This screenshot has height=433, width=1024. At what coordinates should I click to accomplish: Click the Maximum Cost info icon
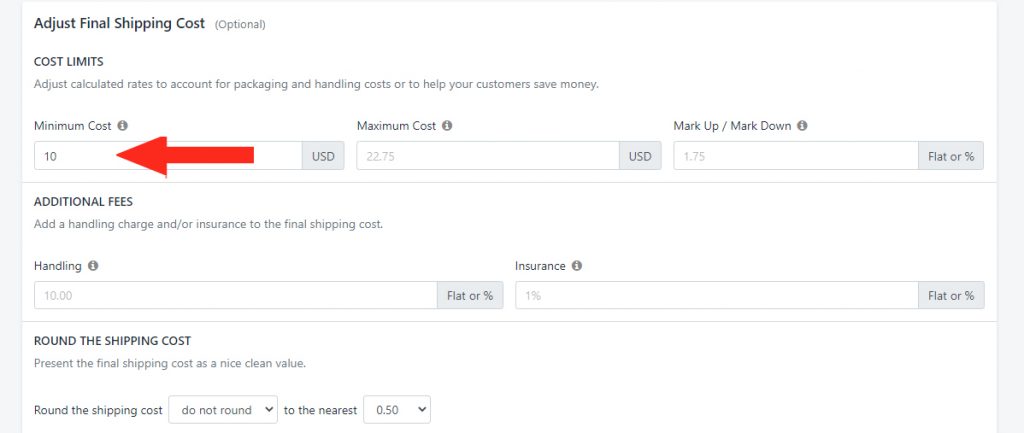(447, 126)
